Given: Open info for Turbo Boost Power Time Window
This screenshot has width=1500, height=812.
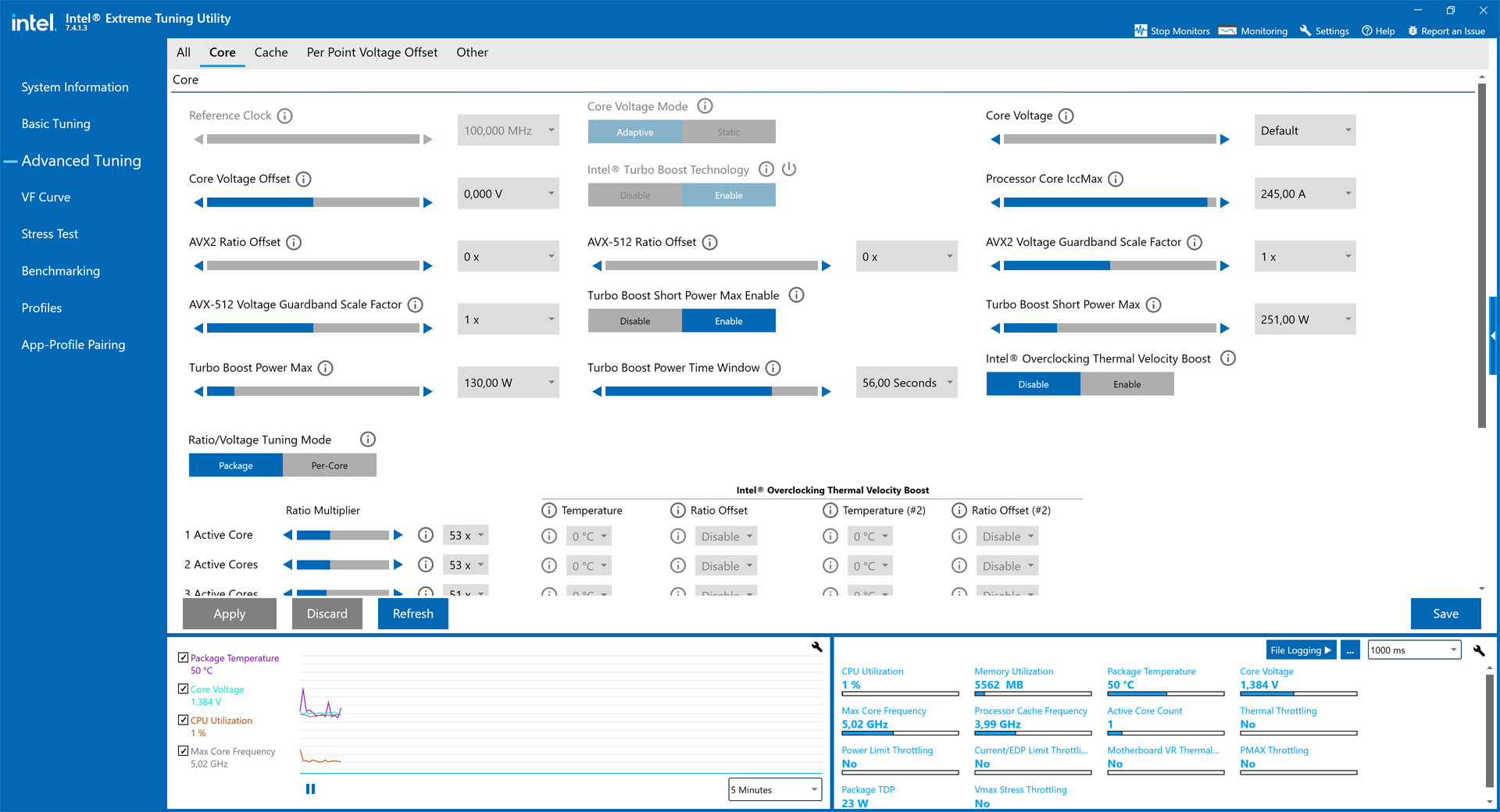Looking at the screenshot, I should (773, 368).
